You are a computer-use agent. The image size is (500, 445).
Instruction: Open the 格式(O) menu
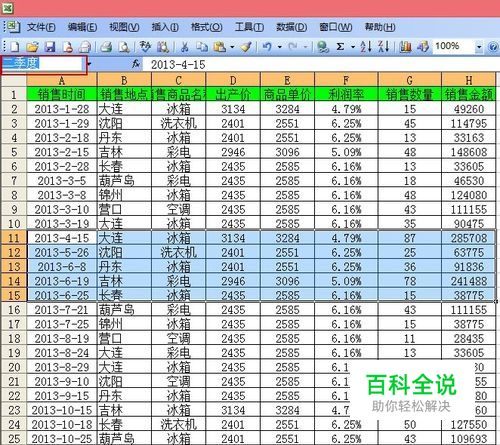[x=207, y=27]
